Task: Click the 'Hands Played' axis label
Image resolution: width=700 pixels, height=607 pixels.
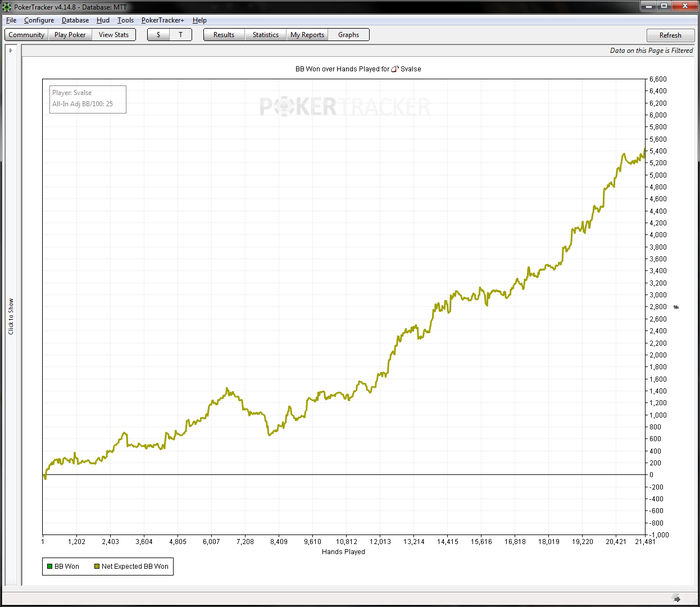Action: pos(343,552)
